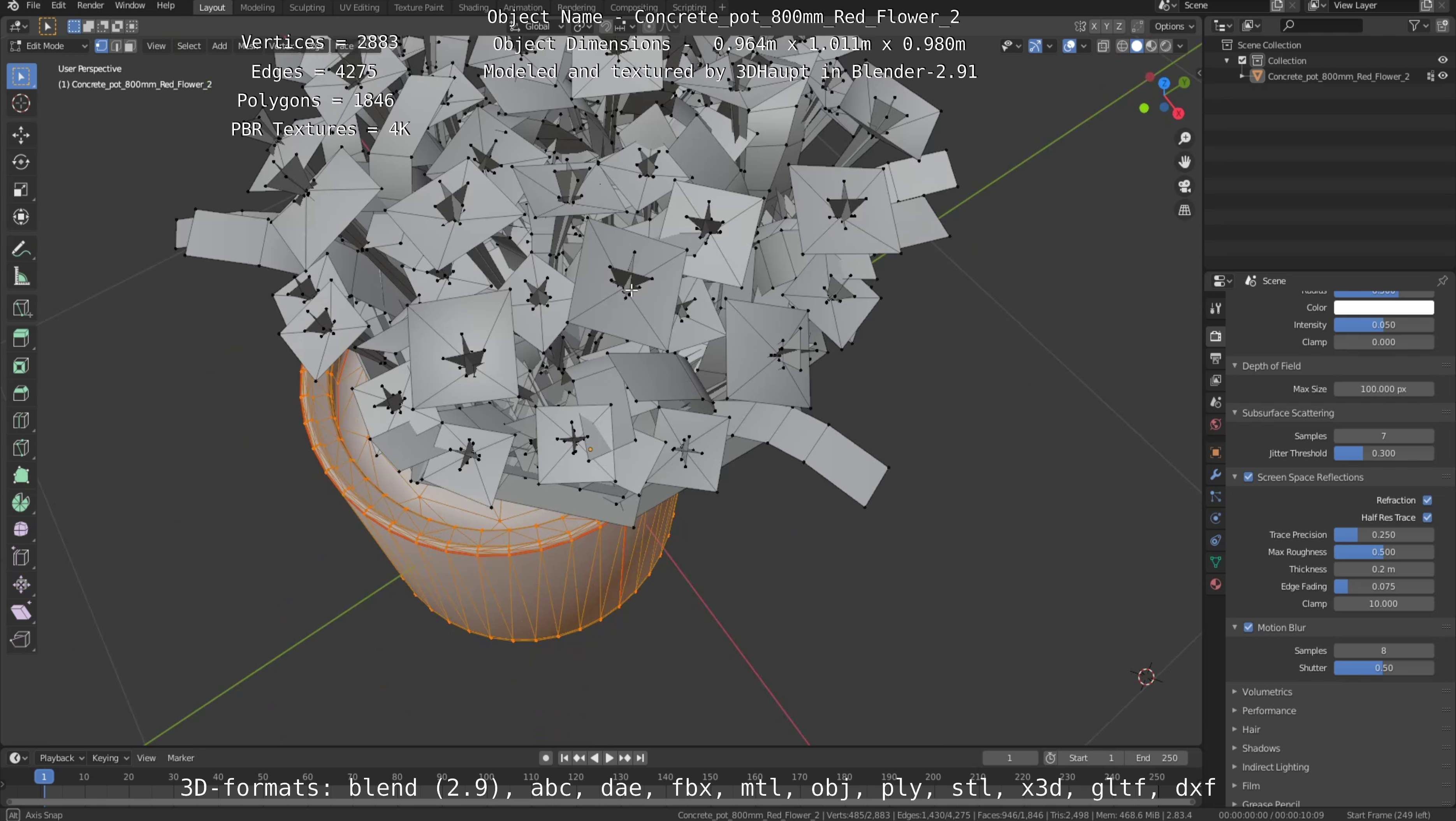Image resolution: width=1456 pixels, height=821 pixels.
Task: Select the Bevel tool
Action: [x=21, y=393]
